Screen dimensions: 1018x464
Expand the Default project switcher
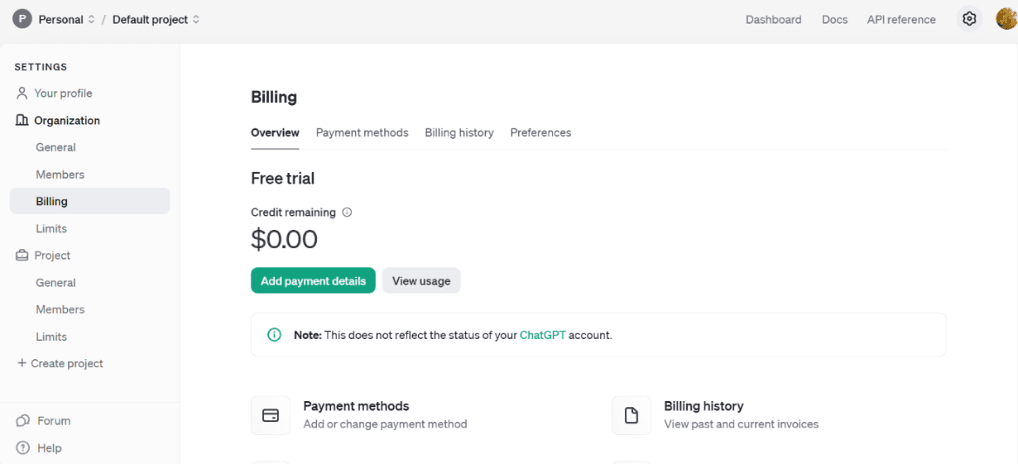[196, 19]
